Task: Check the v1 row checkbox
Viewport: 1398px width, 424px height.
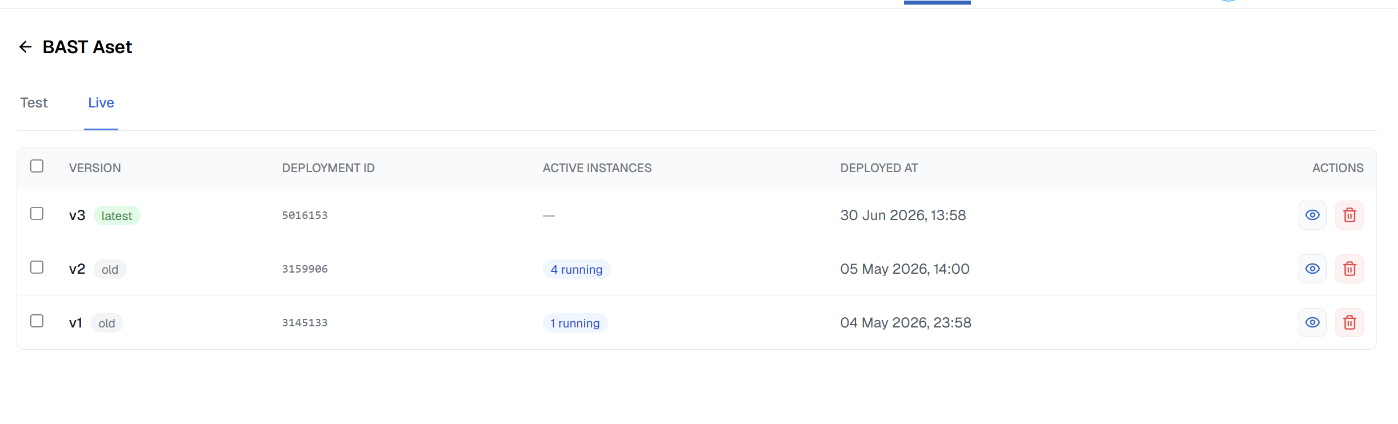Action: [x=37, y=321]
